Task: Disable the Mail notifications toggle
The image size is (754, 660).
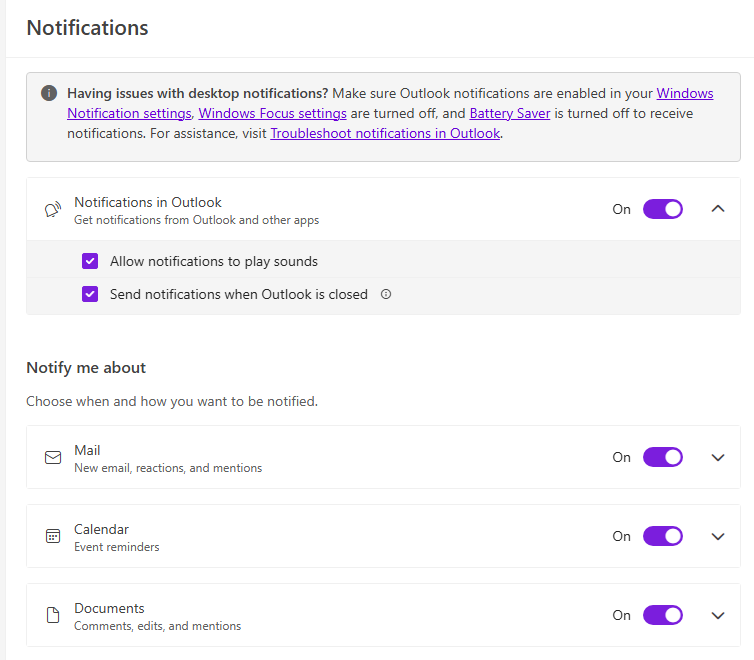Action: pos(663,457)
